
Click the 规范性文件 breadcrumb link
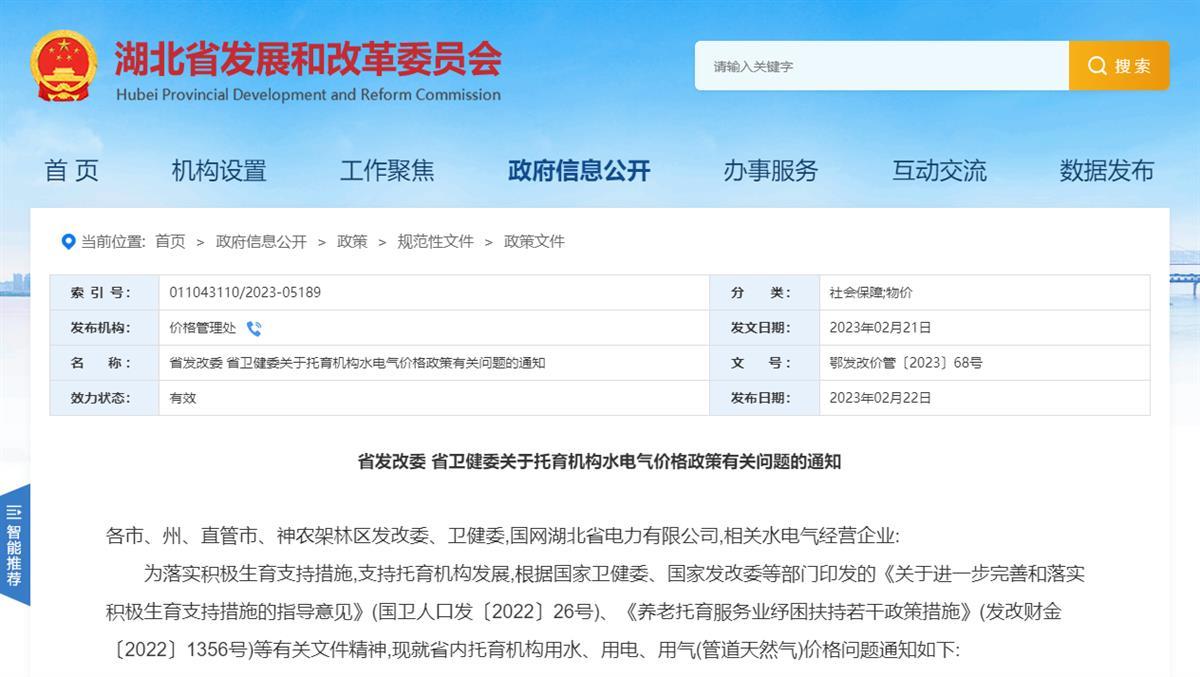point(435,241)
